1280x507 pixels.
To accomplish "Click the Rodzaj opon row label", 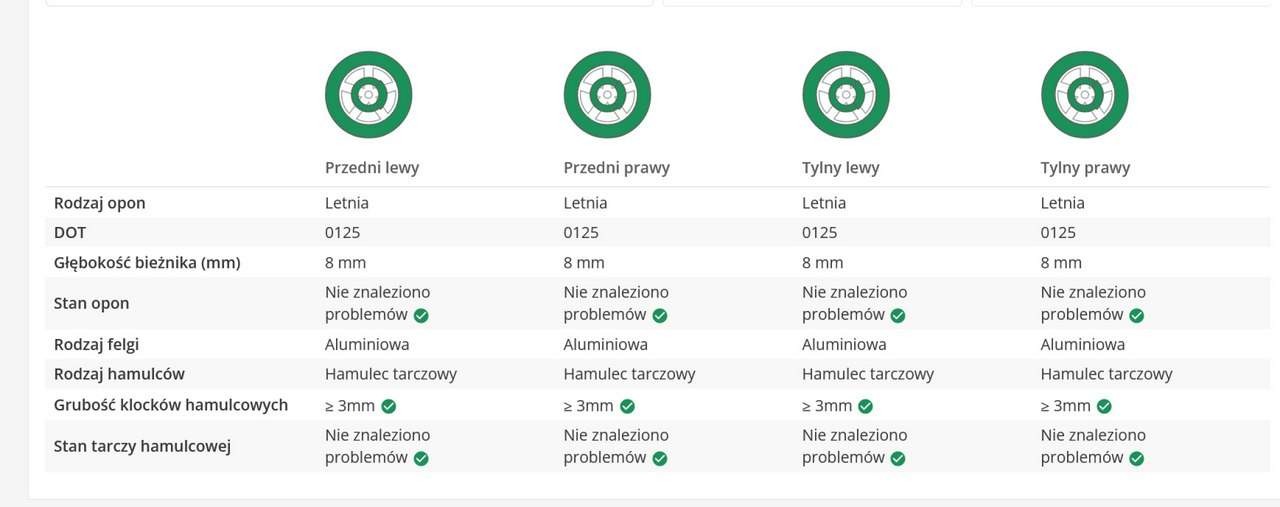I will click(x=99, y=203).
